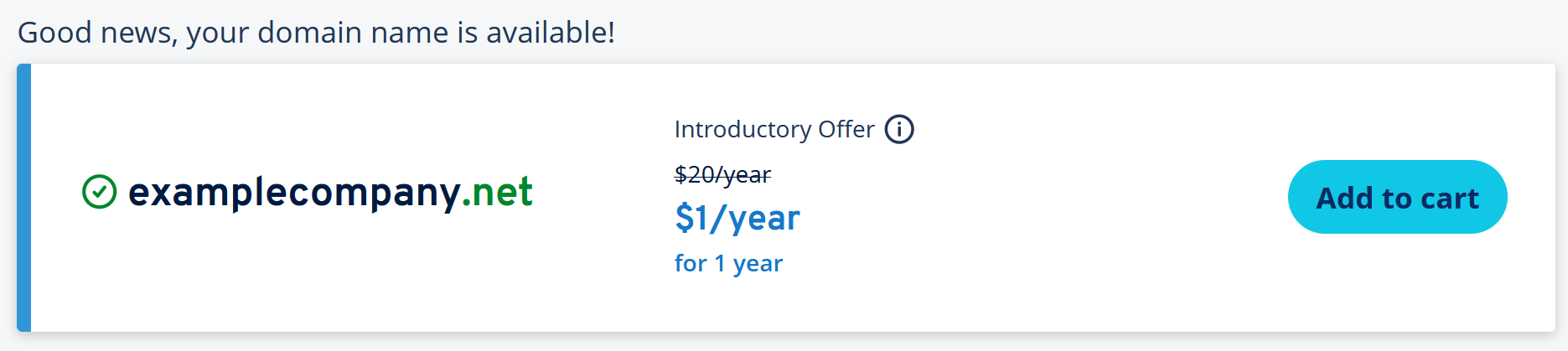Click the word "available!" in the heading
1568x351 pixels.
pos(551,33)
